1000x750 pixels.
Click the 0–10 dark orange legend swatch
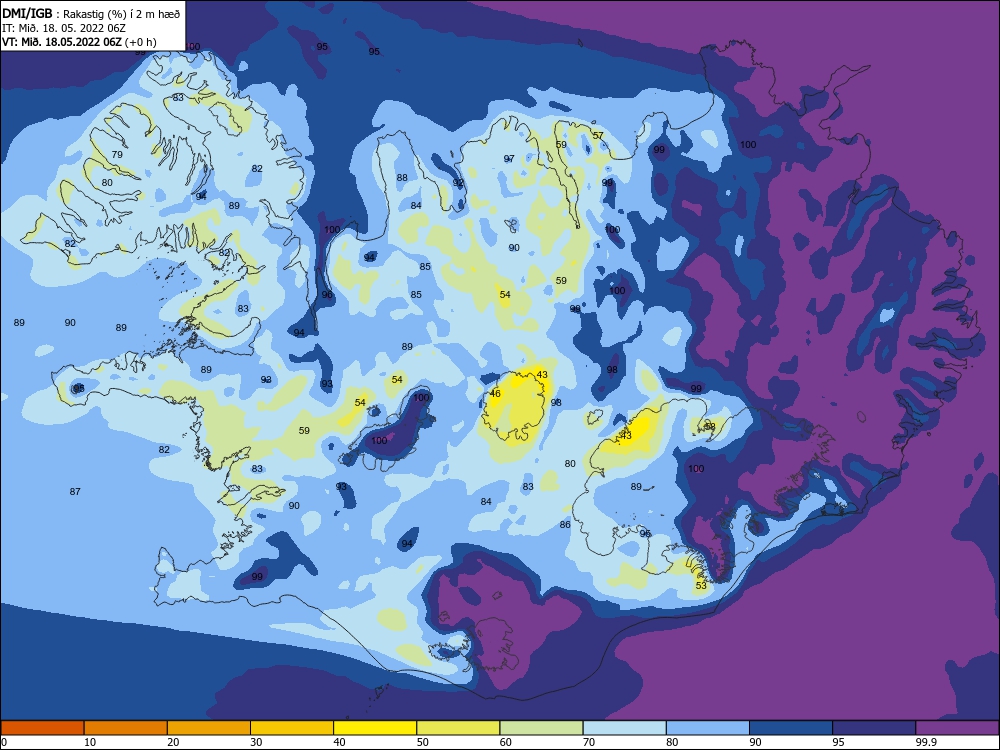(42, 728)
